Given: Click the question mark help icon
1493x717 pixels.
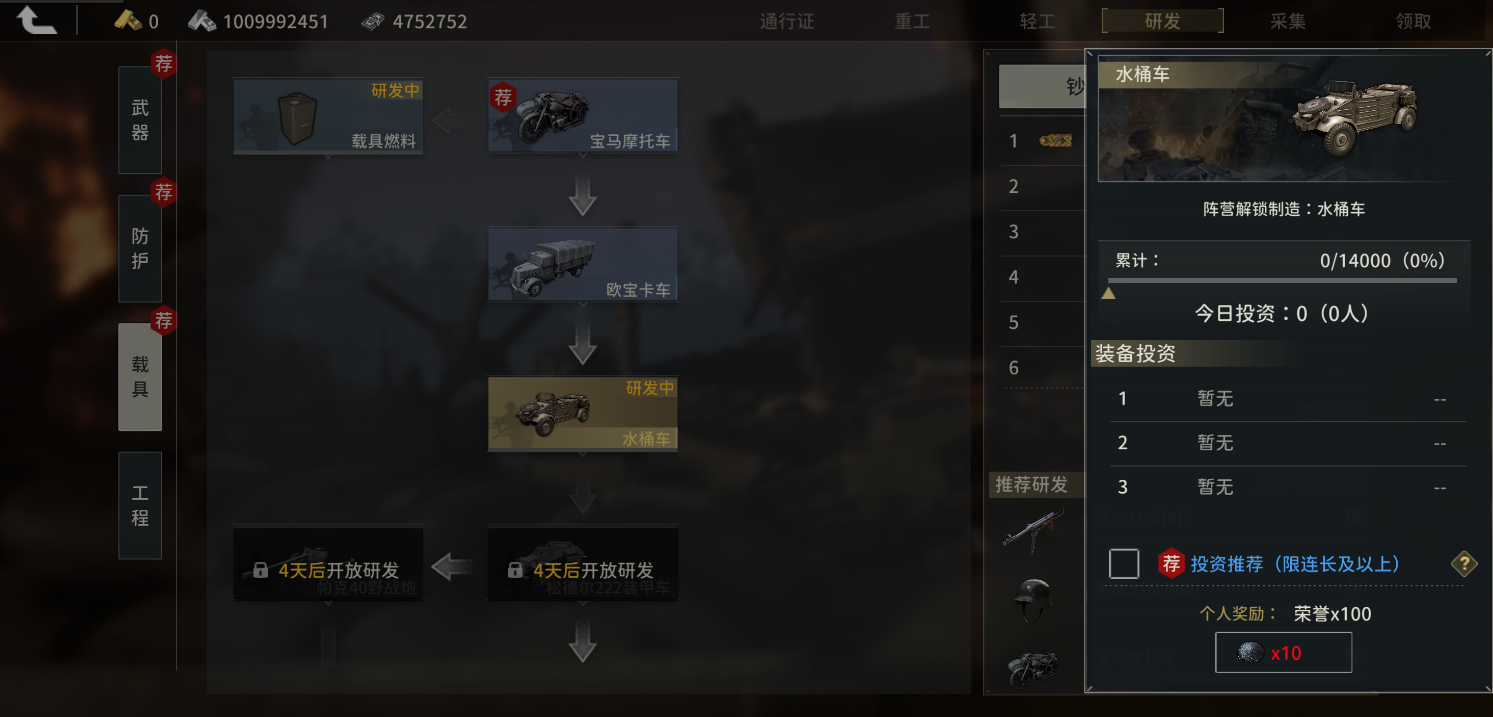Looking at the screenshot, I should pyautogui.click(x=1464, y=564).
